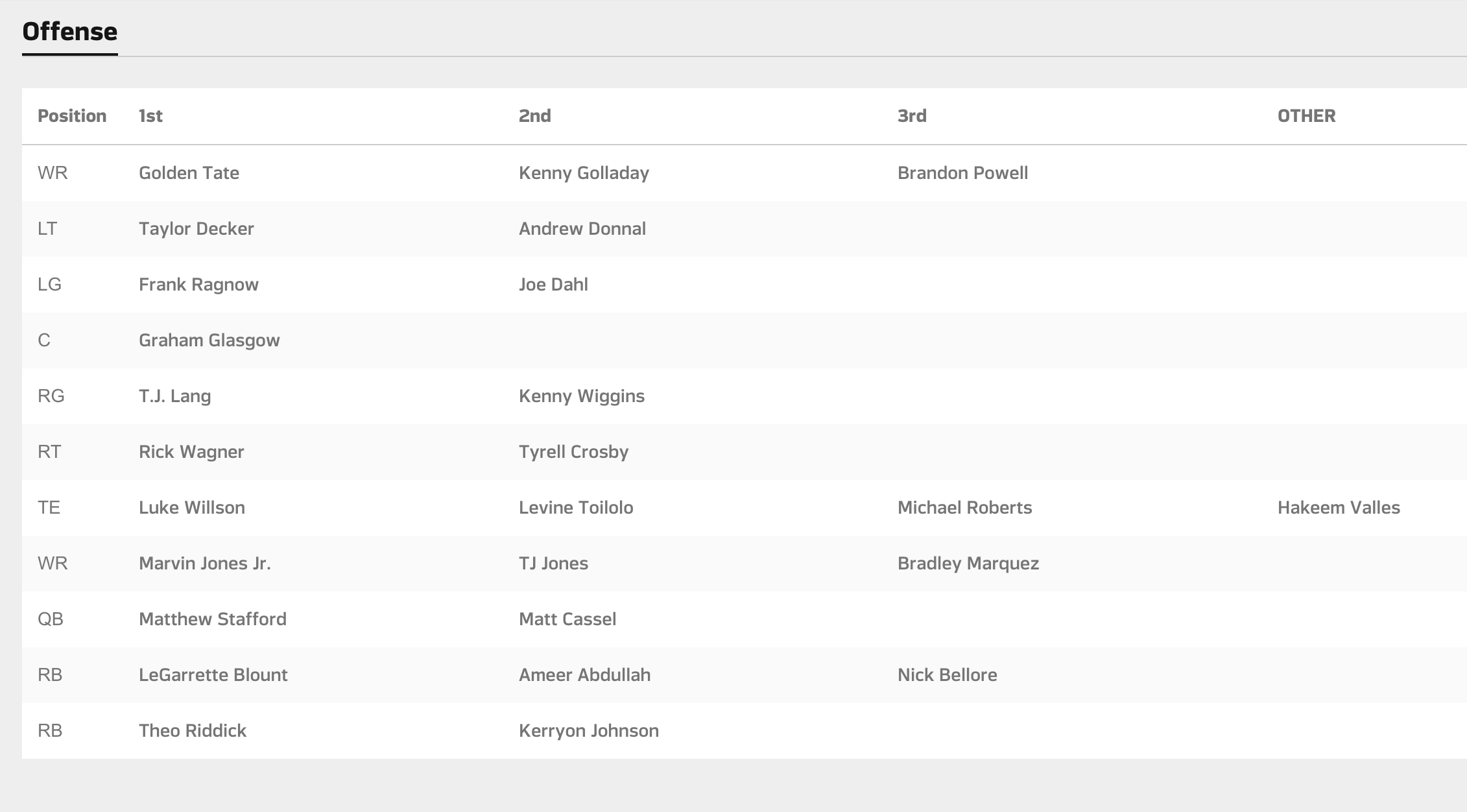This screenshot has width=1467, height=812.
Task: Click Taylor Decker at left tackle
Action: point(196,229)
